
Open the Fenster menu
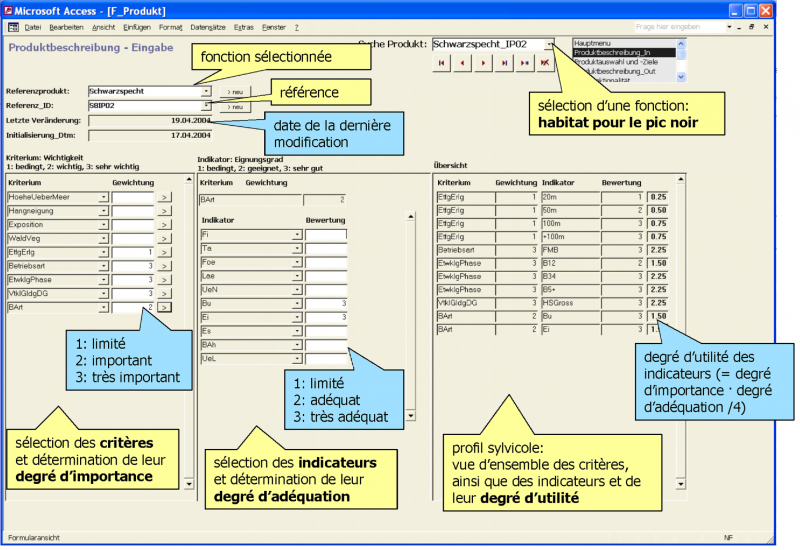274,28
